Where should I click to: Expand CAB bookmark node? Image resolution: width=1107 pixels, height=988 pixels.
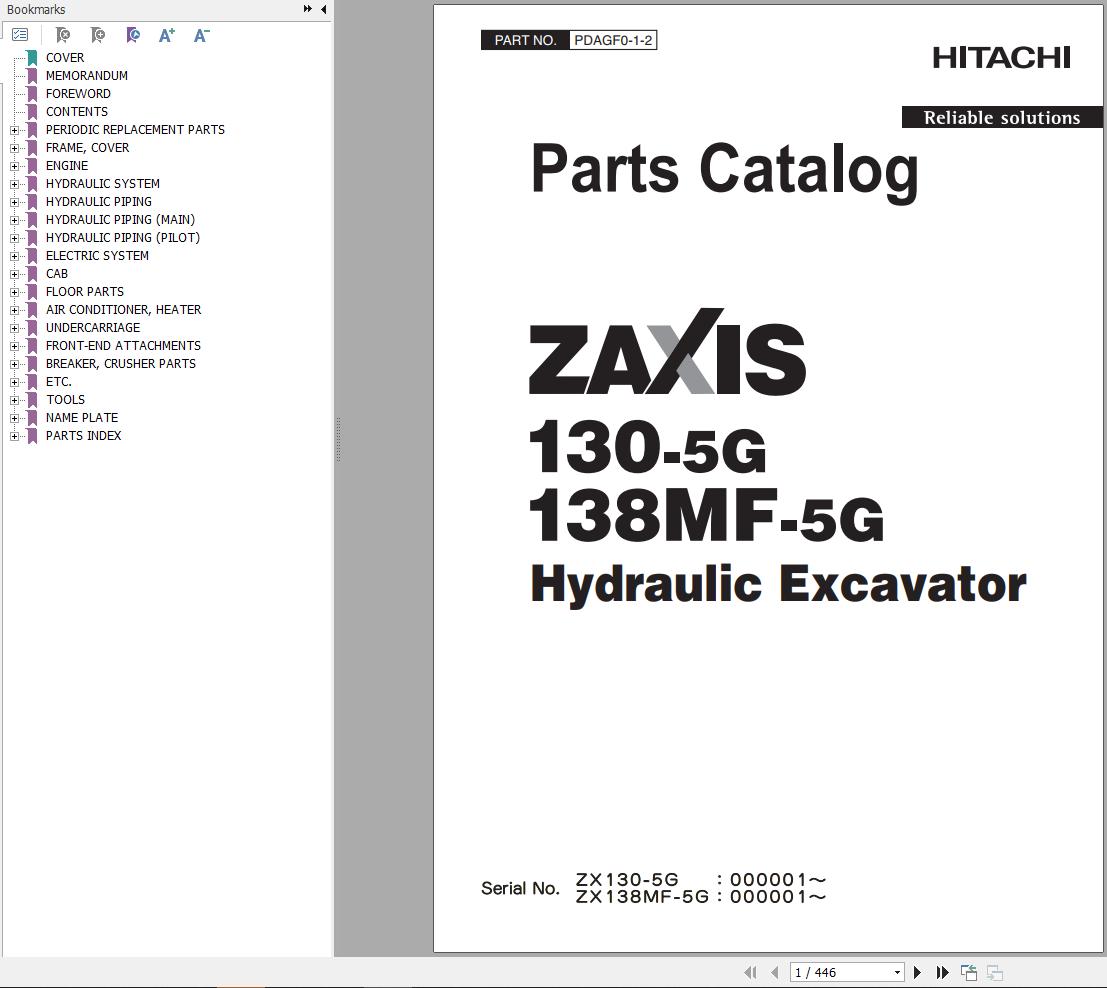(x=14, y=274)
